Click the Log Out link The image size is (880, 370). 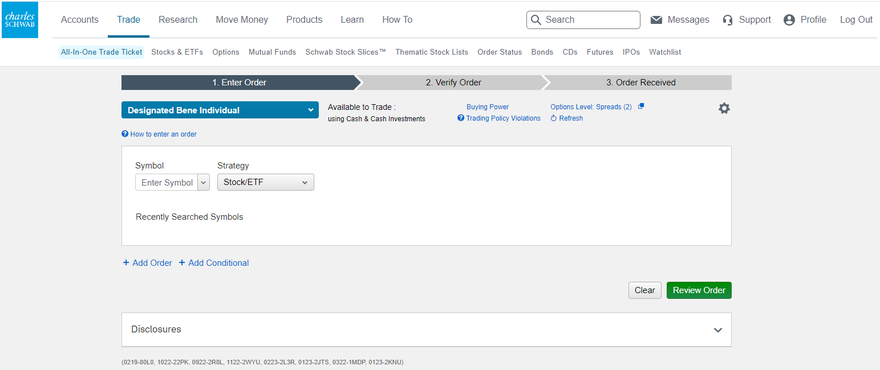coord(856,20)
